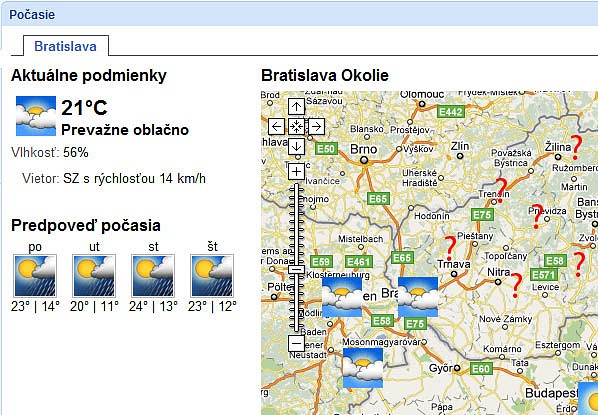Pan the map right with arrow button
Viewport: 598px width, 415px height.
317,126
